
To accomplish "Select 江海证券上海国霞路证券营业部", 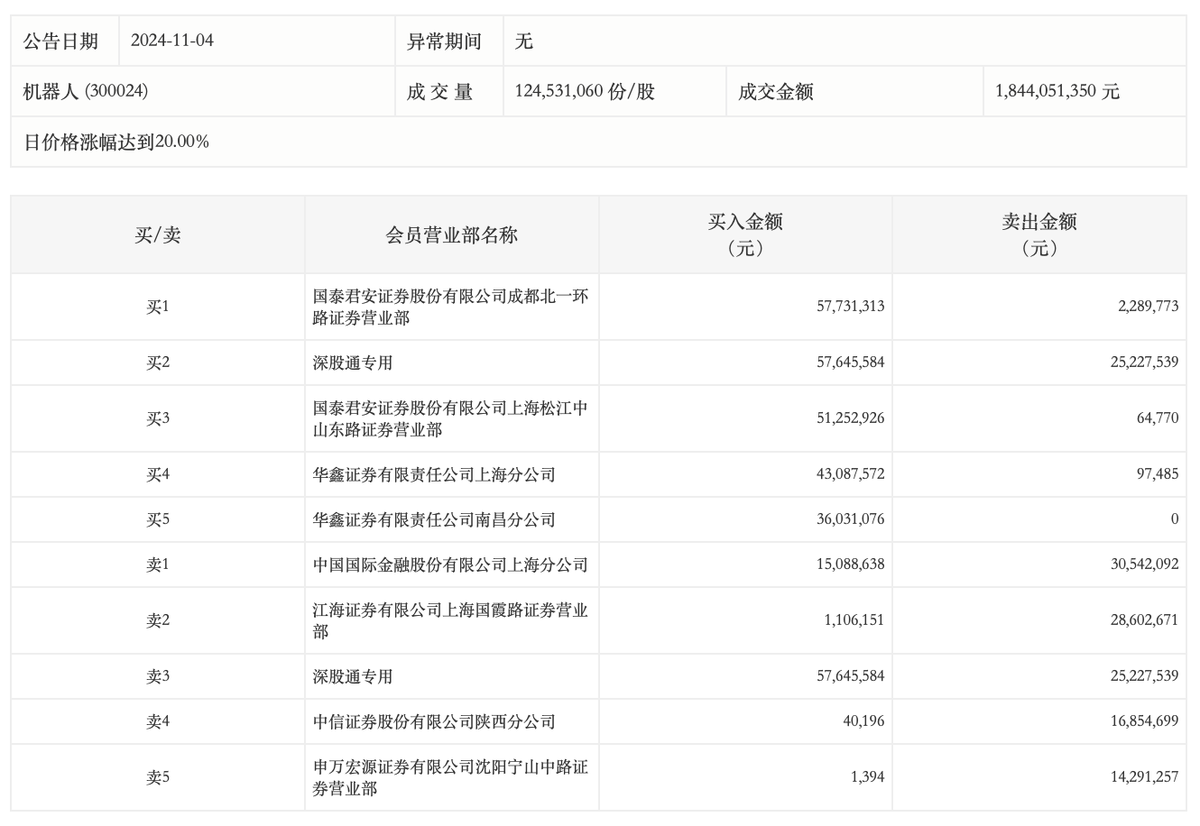I will pos(452,621).
